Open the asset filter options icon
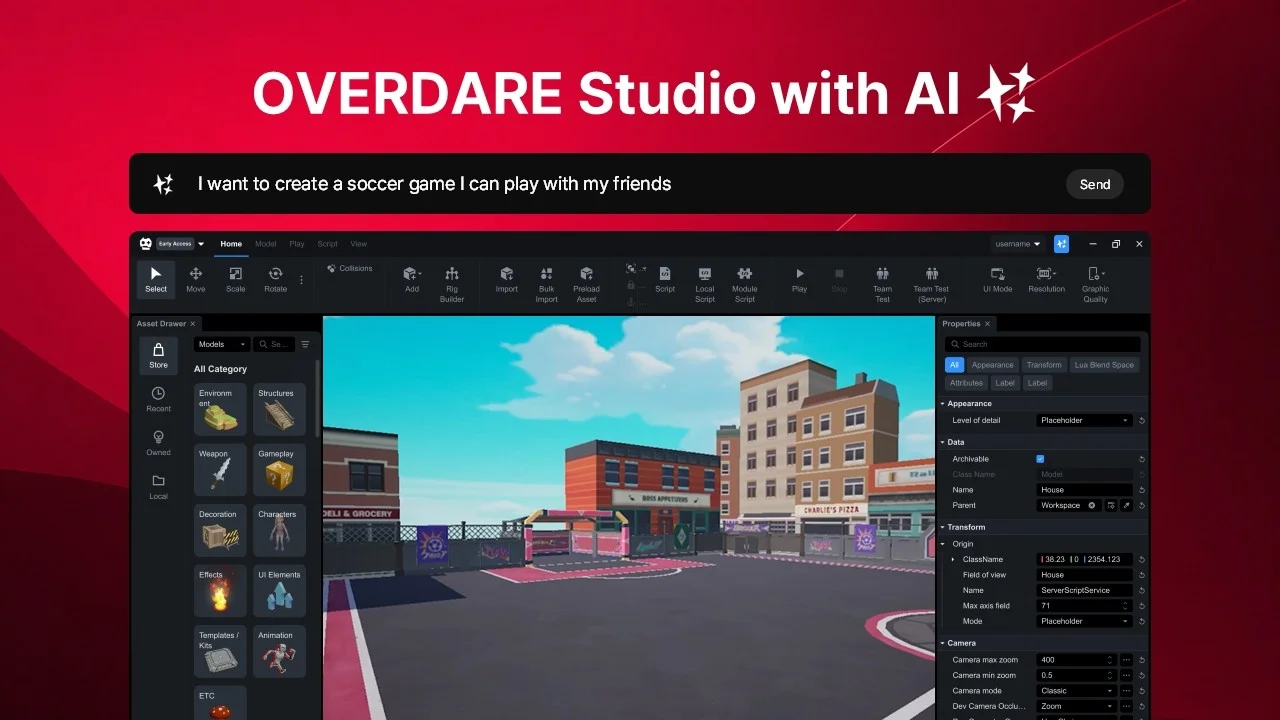Screen dimensions: 1280x720 click(x=306, y=344)
